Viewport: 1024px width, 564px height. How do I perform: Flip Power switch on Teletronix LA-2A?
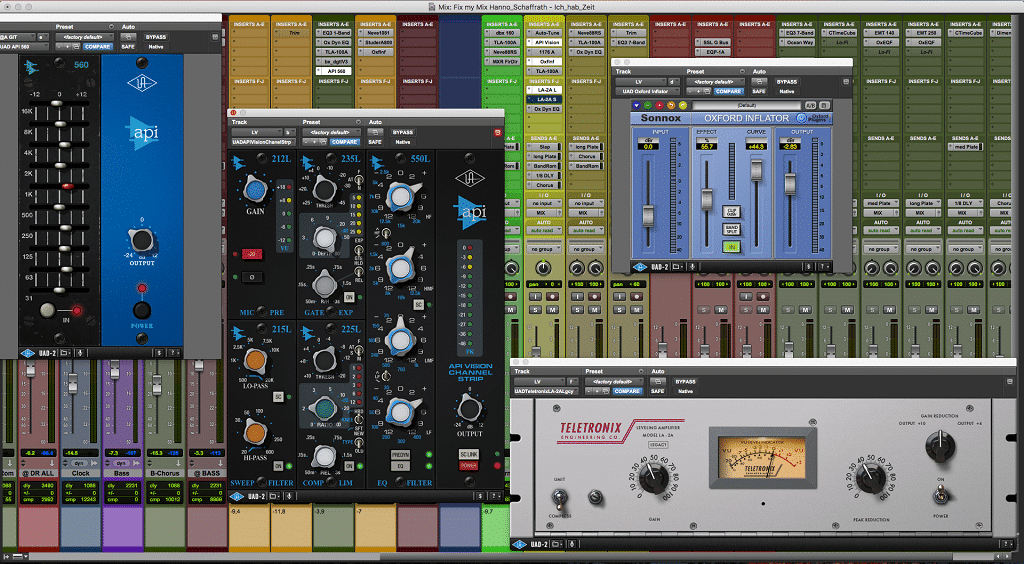pos(940,495)
